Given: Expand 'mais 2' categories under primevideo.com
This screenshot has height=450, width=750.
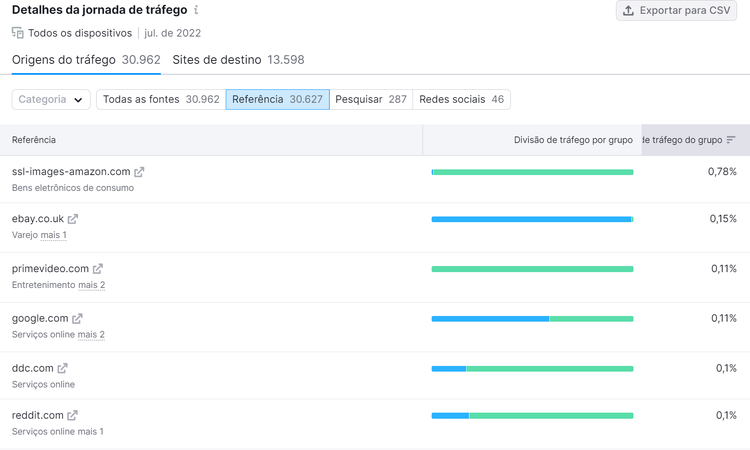Looking at the screenshot, I should (x=92, y=285).
